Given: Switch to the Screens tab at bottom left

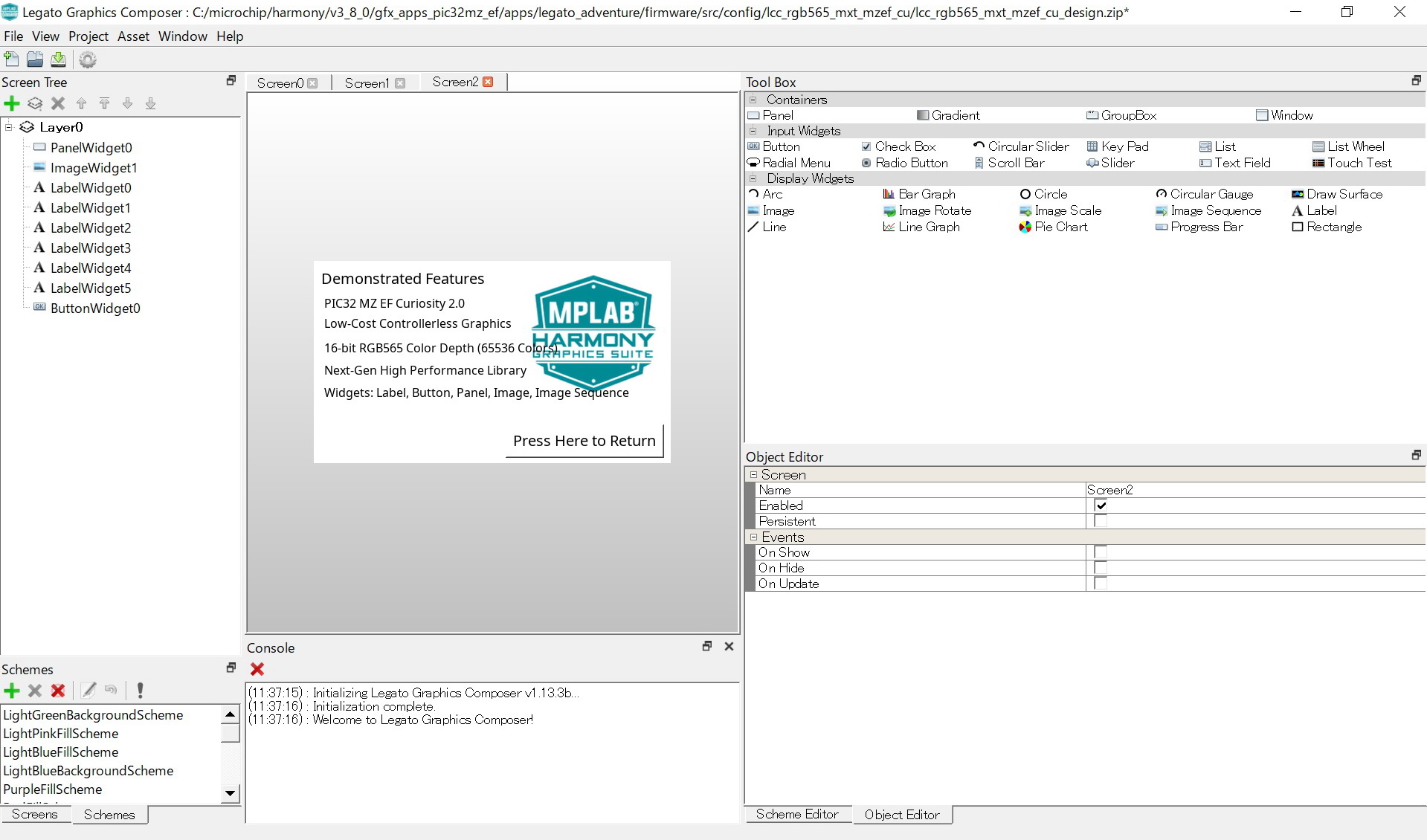Looking at the screenshot, I should 34,814.
